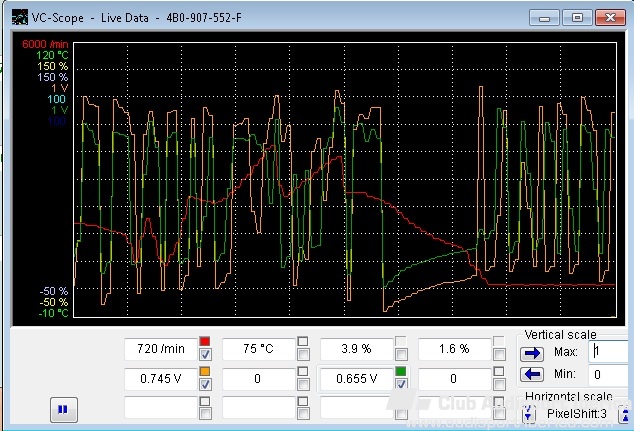Click the green -10 °C axis label
The height and width of the screenshot is (431, 634).
tap(53, 313)
